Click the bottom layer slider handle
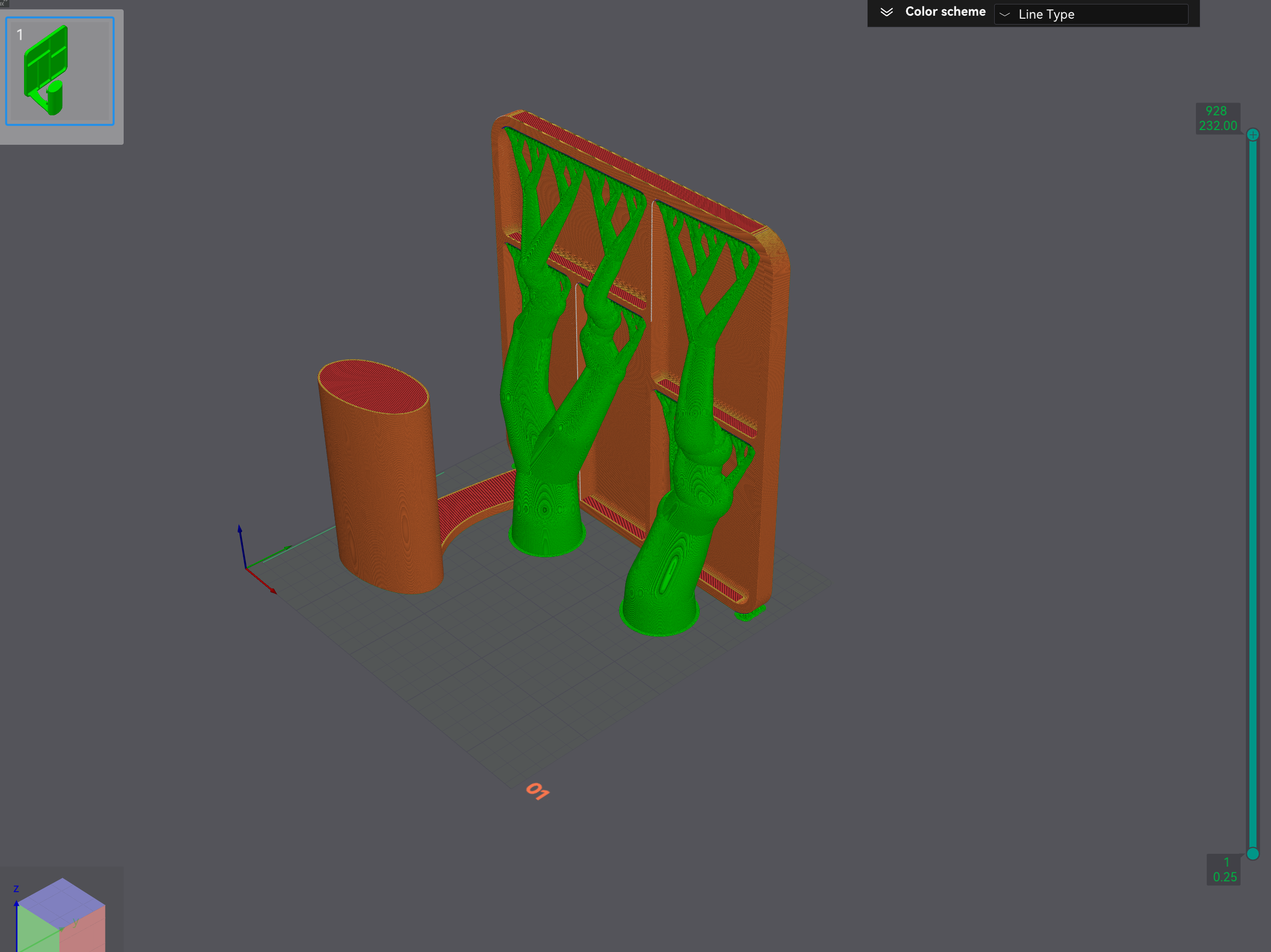Image resolution: width=1271 pixels, height=952 pixels. point(1253,854)
